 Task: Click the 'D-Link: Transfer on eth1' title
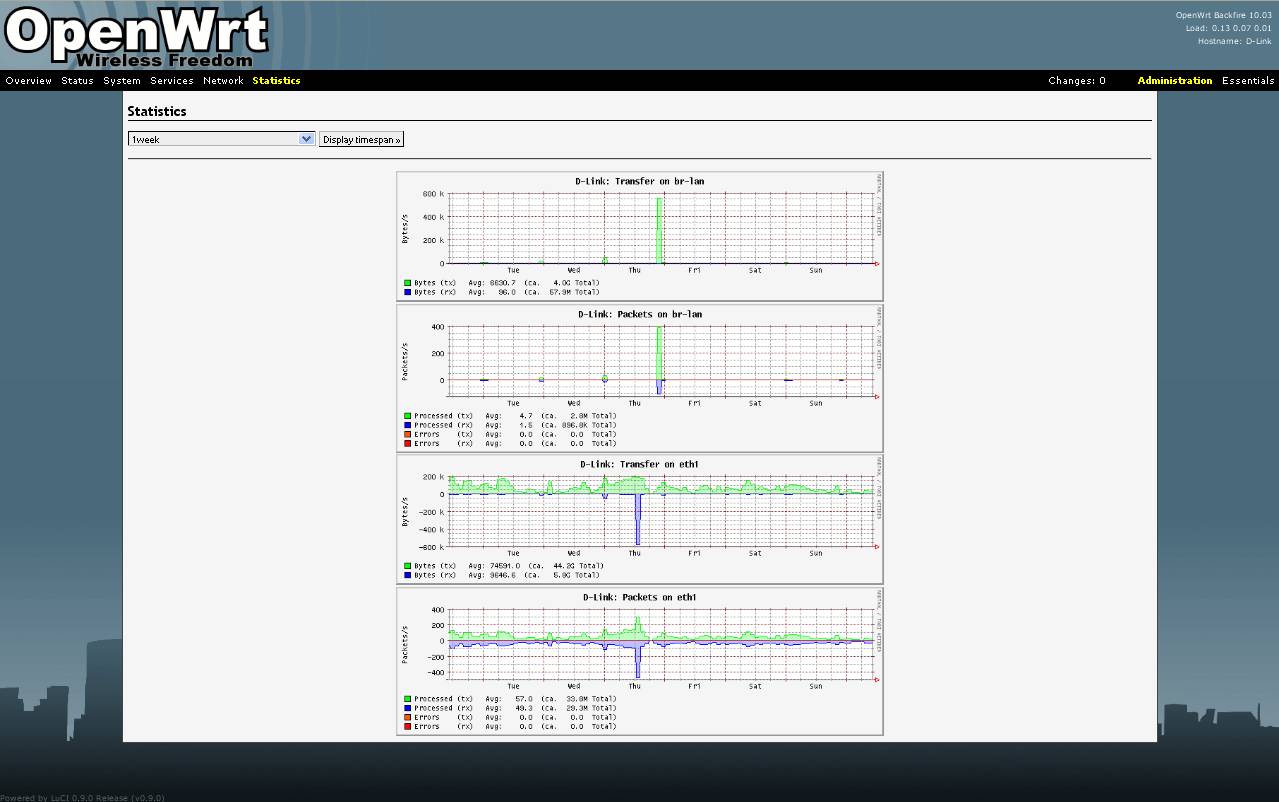[640, 464]
